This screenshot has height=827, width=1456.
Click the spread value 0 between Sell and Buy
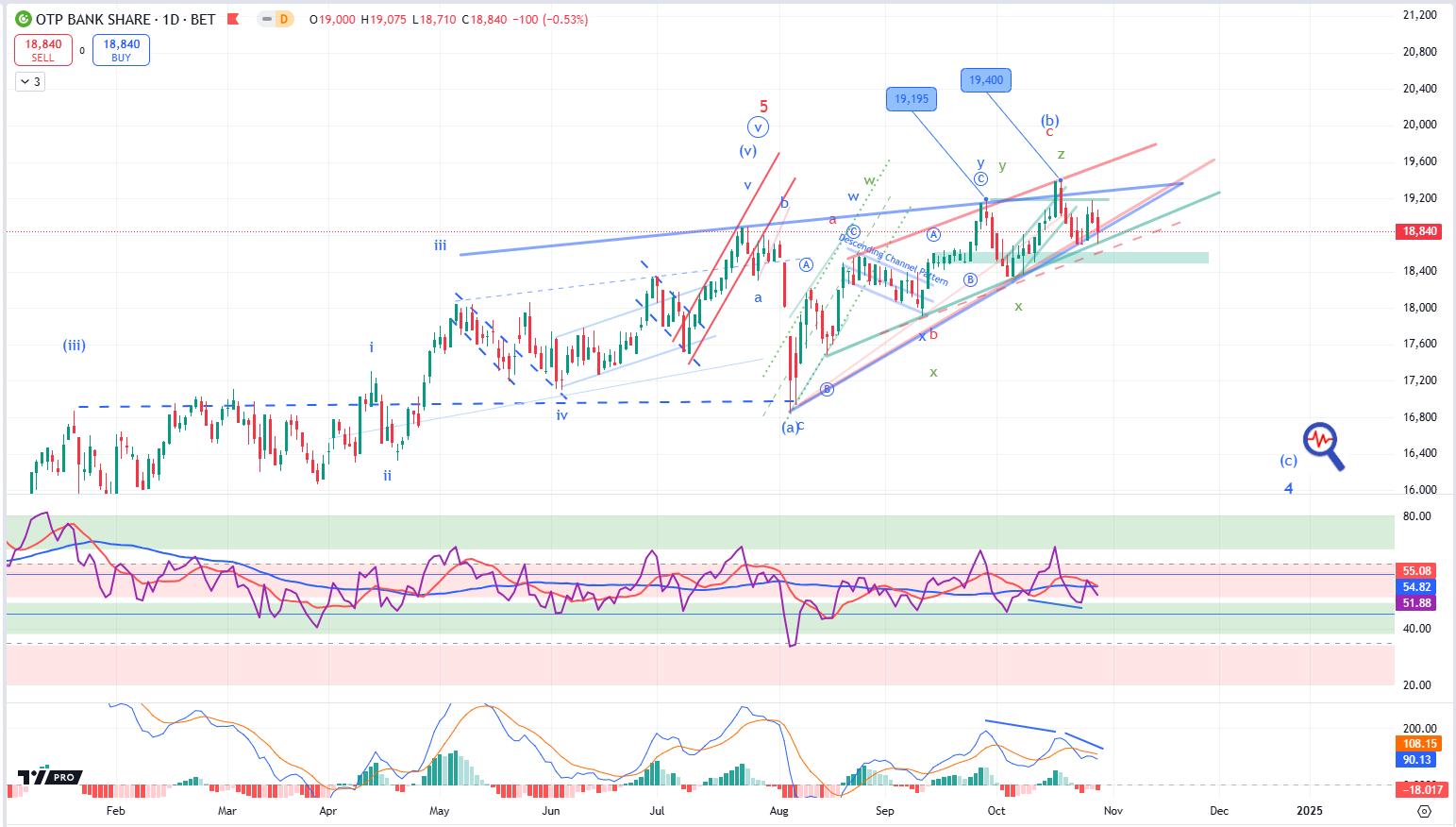[x=82, y=51]
